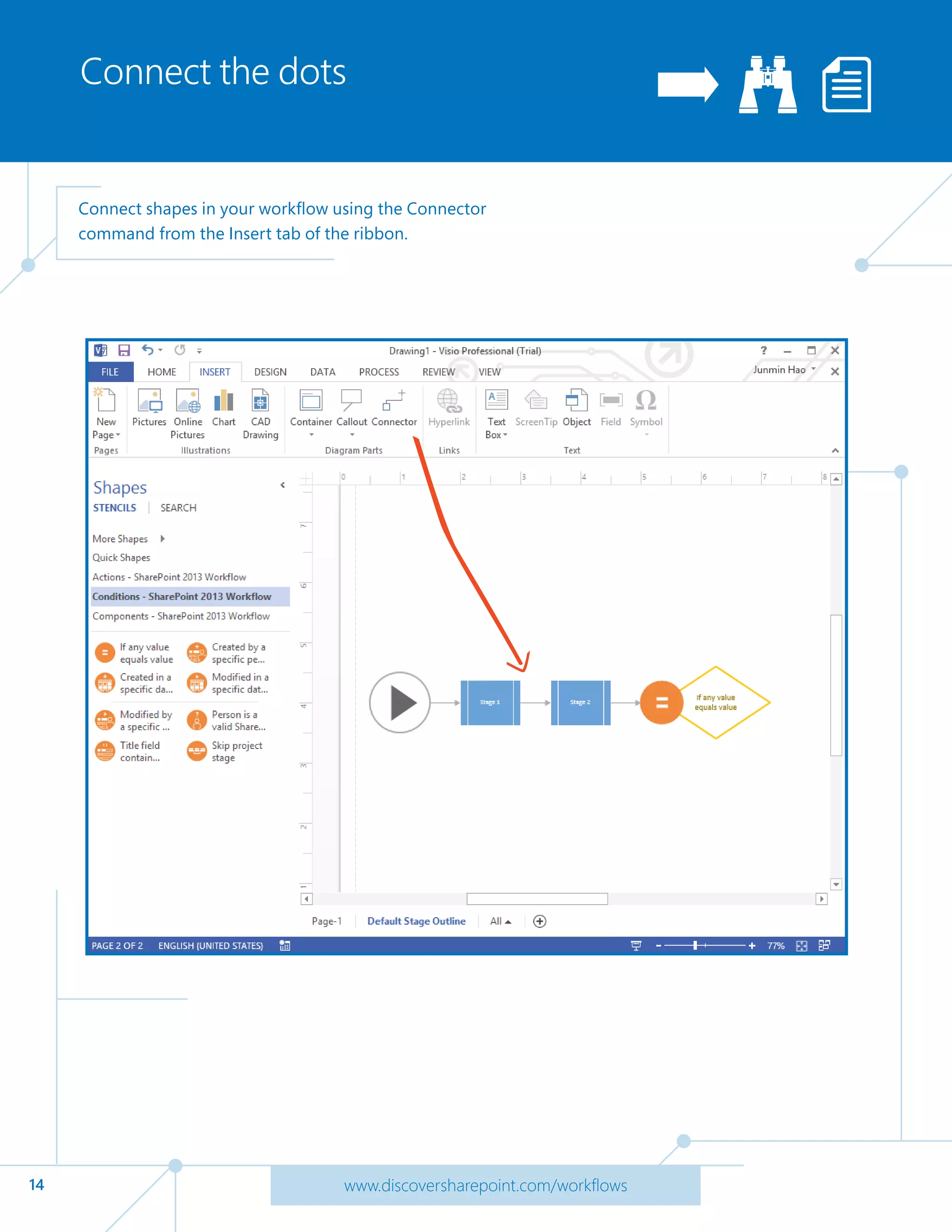Pick the 'Created in a specific da...' shape
Screen dimensions: 952x1232
134,683
